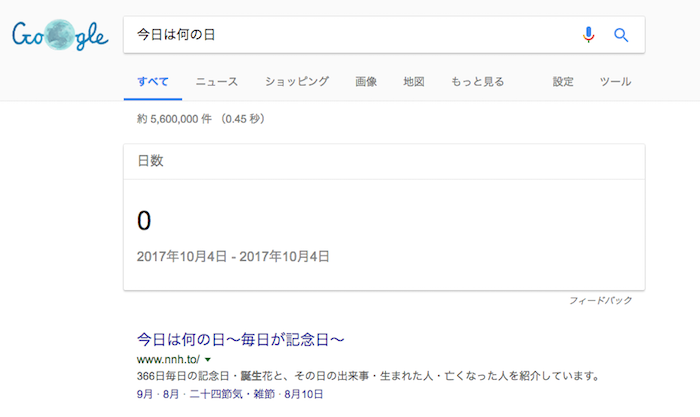
Task: Switch to the ニュース tab
Action: [x=217, y=82]
